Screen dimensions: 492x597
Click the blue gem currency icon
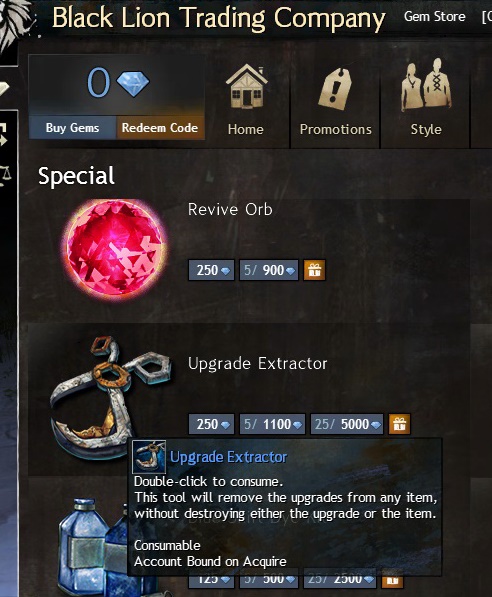[133, 84]
